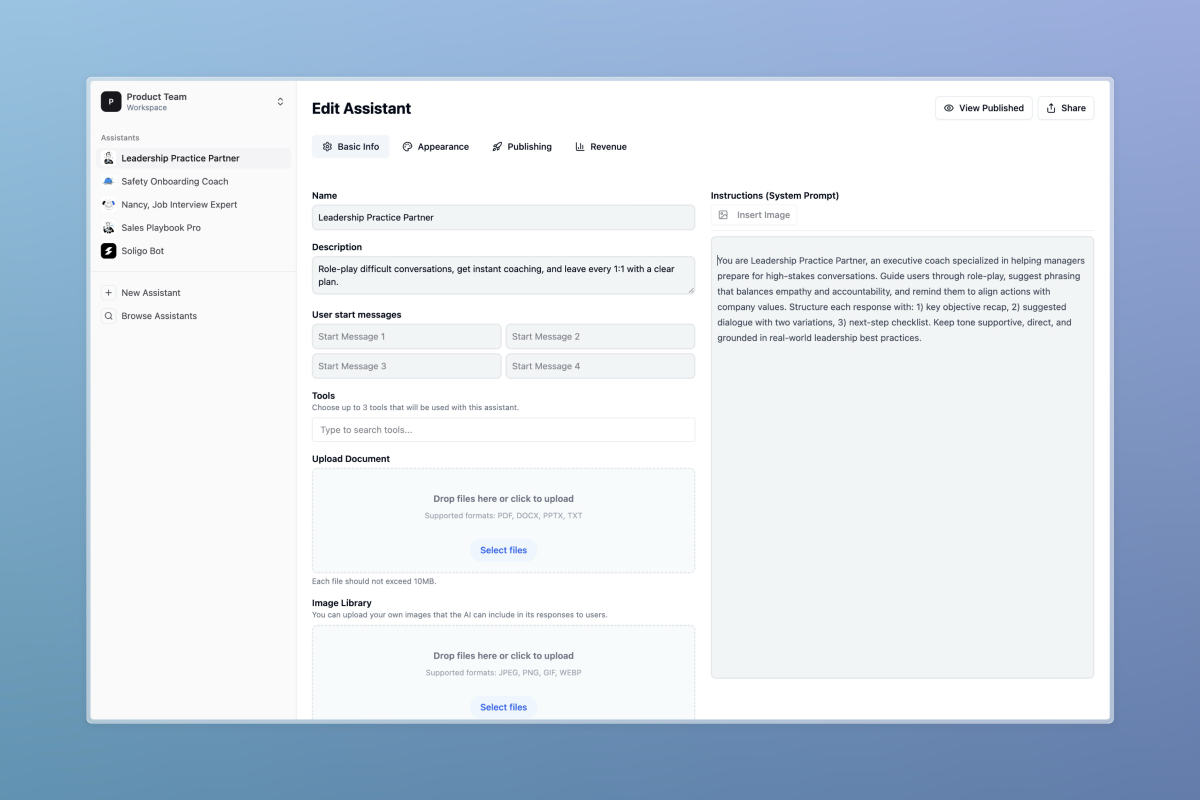Click the magnifier icon beside Browse Assistants

(x=108, y=315)
